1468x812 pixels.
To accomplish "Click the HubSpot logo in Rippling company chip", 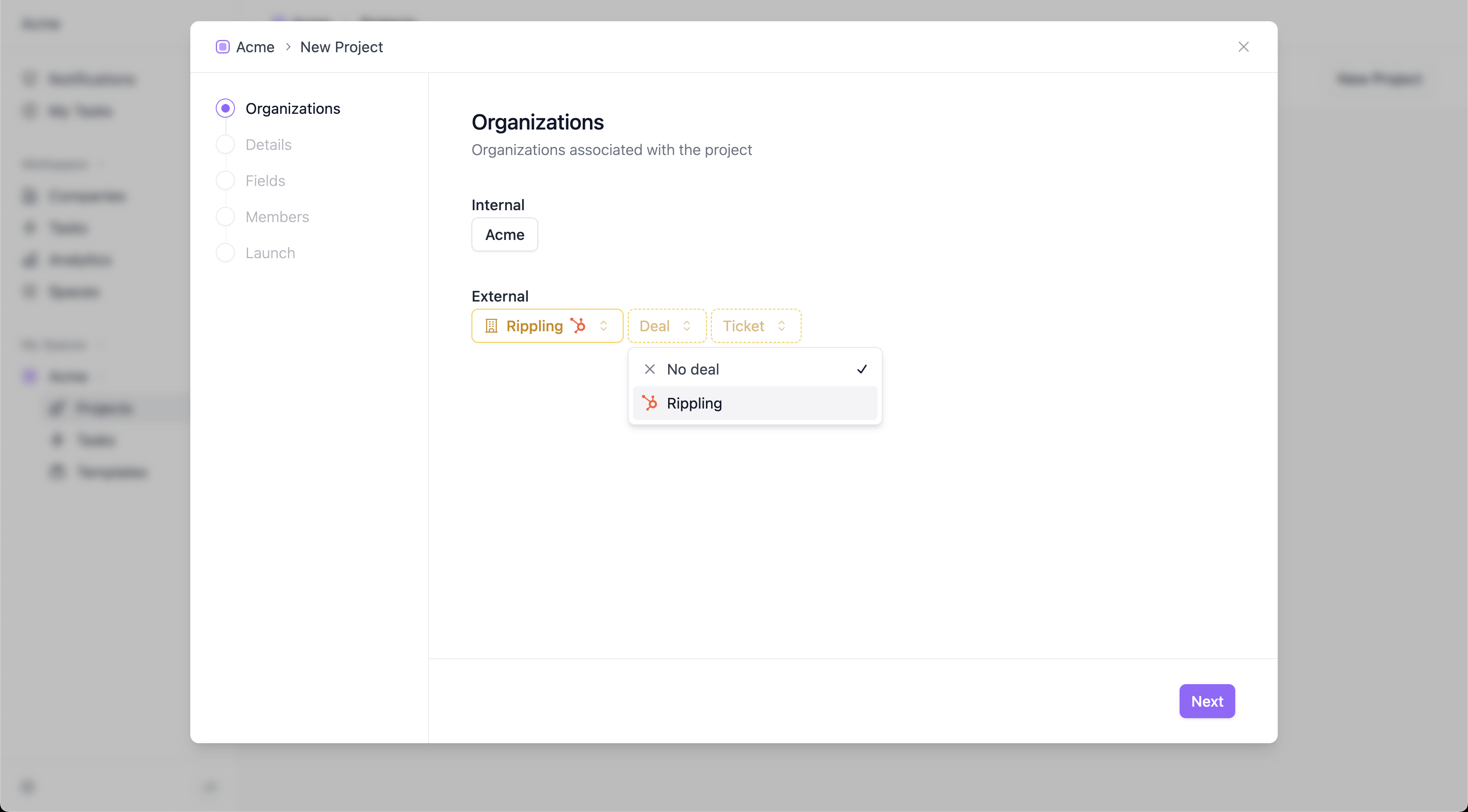I will coord(578,325).
